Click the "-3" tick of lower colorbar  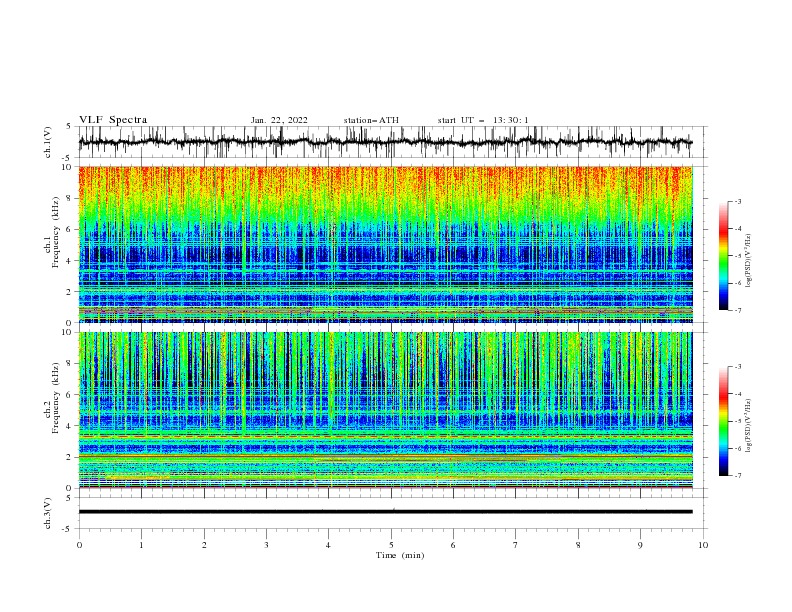(x=737, y=367)
